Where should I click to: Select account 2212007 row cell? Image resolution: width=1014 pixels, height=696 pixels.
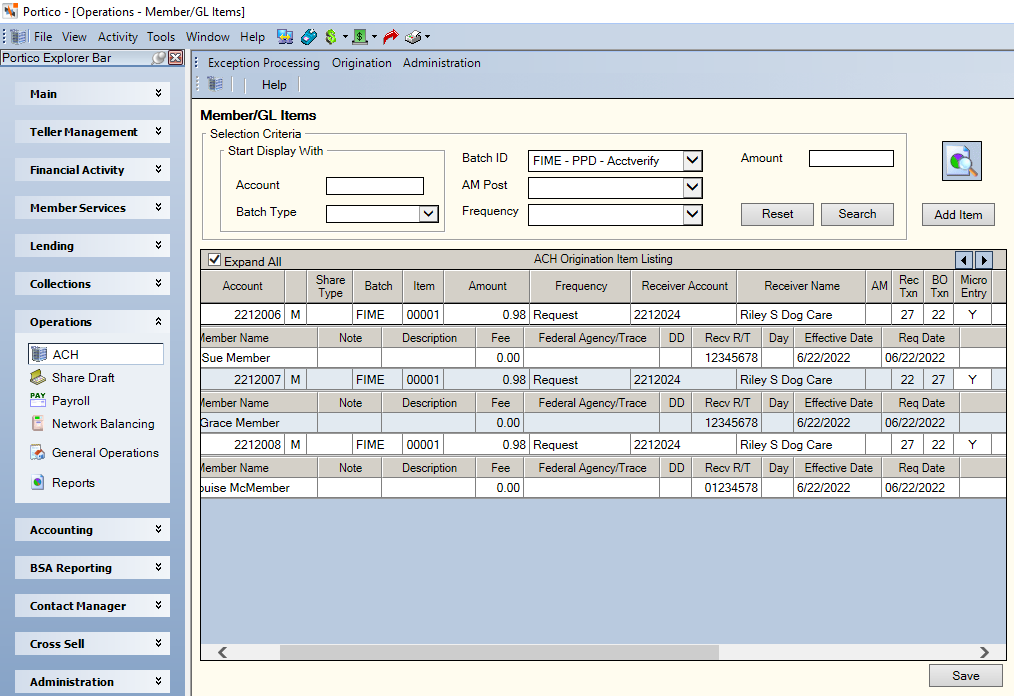click(x=243, y=380)
